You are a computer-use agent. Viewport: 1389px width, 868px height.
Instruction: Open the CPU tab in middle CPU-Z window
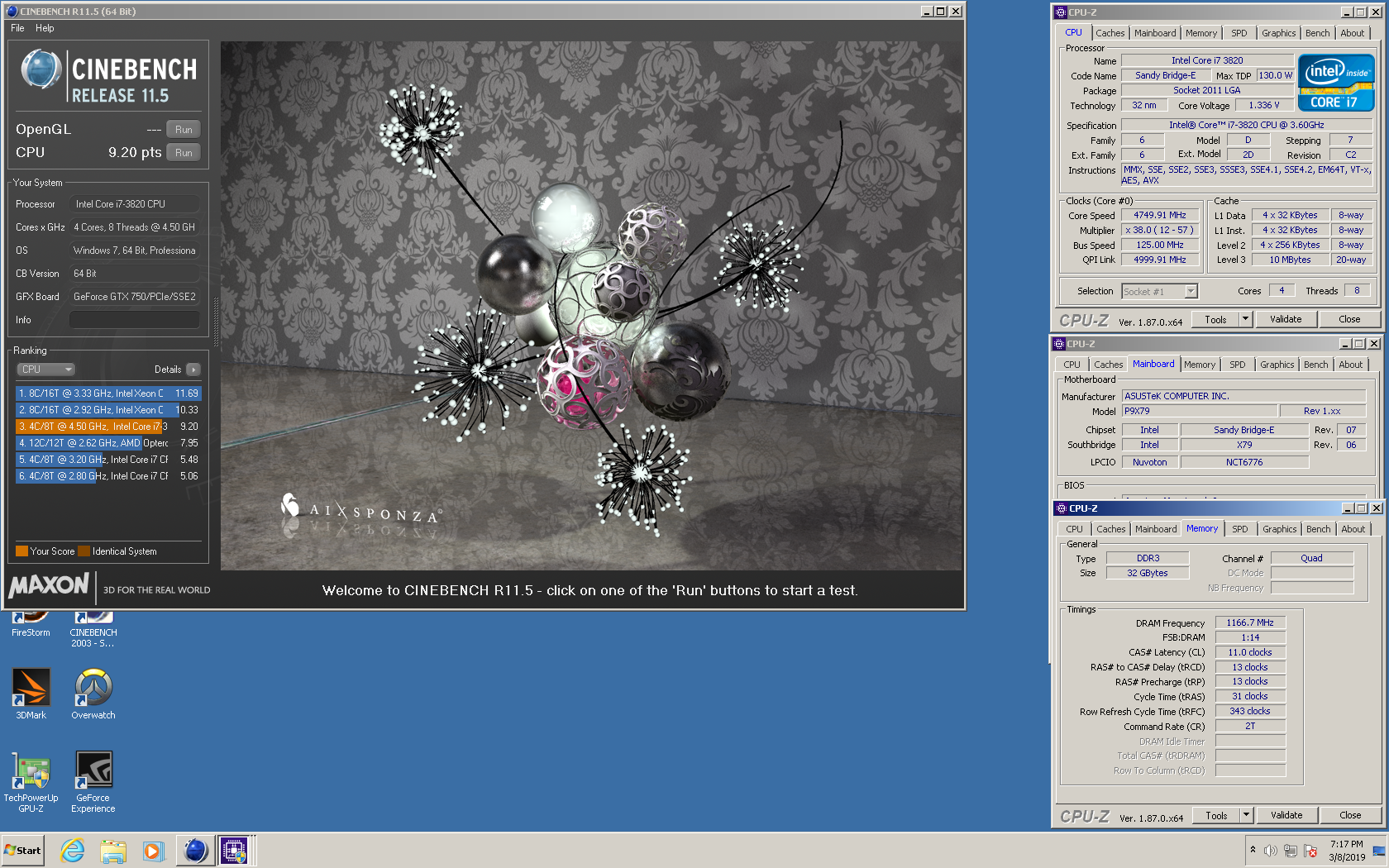[x=1072, y=365]
